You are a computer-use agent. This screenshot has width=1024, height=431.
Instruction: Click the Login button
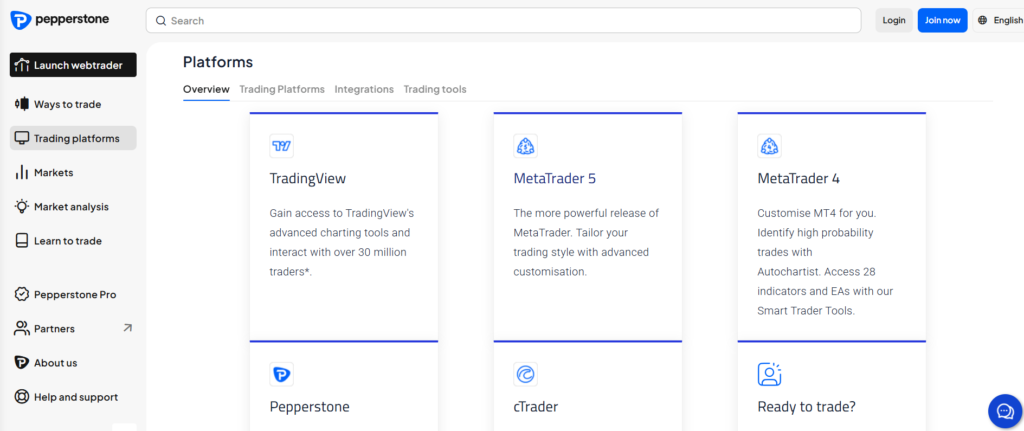[x=894, y=20]
